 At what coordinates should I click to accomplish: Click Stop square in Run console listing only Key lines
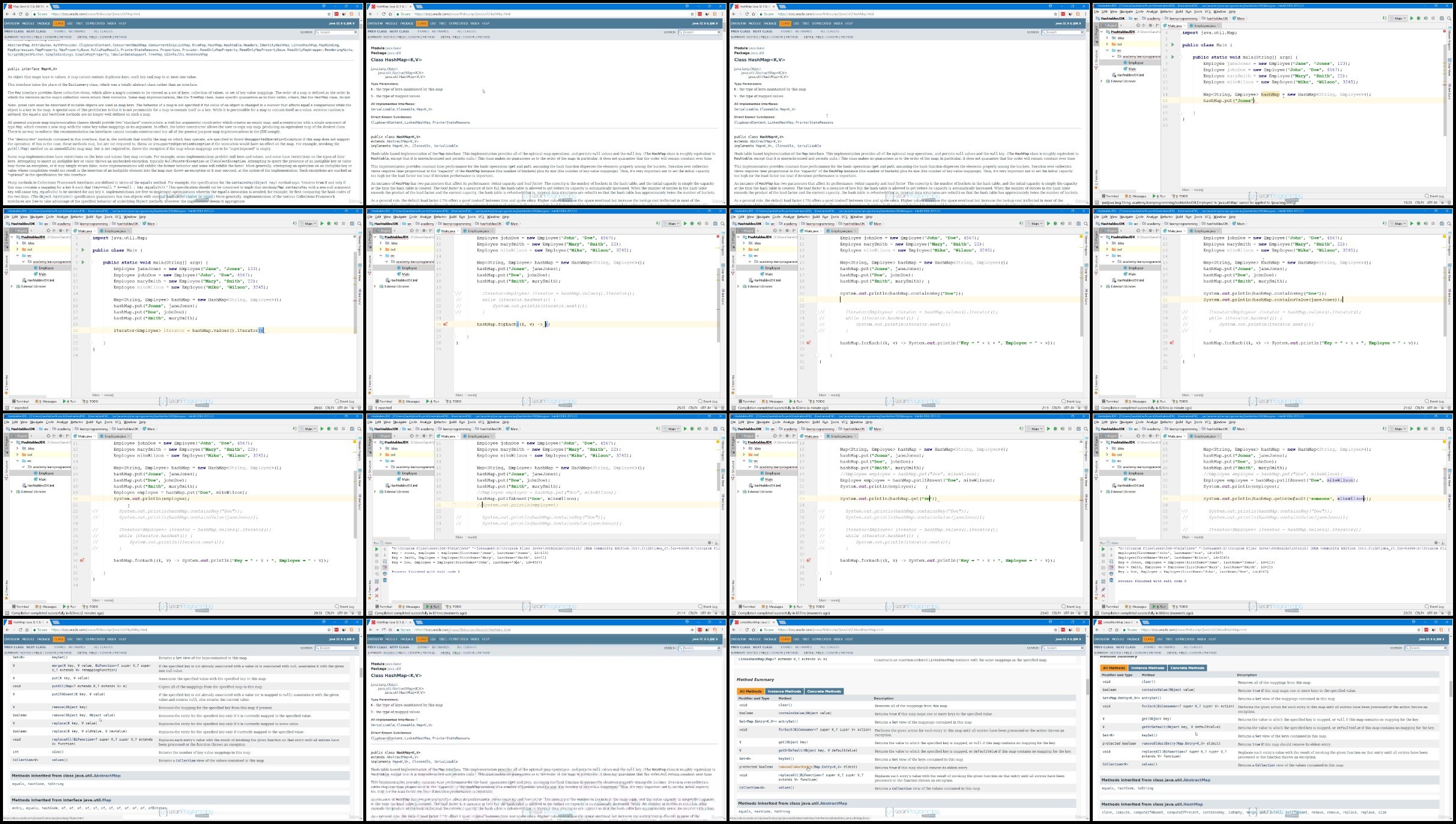point(376,555)
